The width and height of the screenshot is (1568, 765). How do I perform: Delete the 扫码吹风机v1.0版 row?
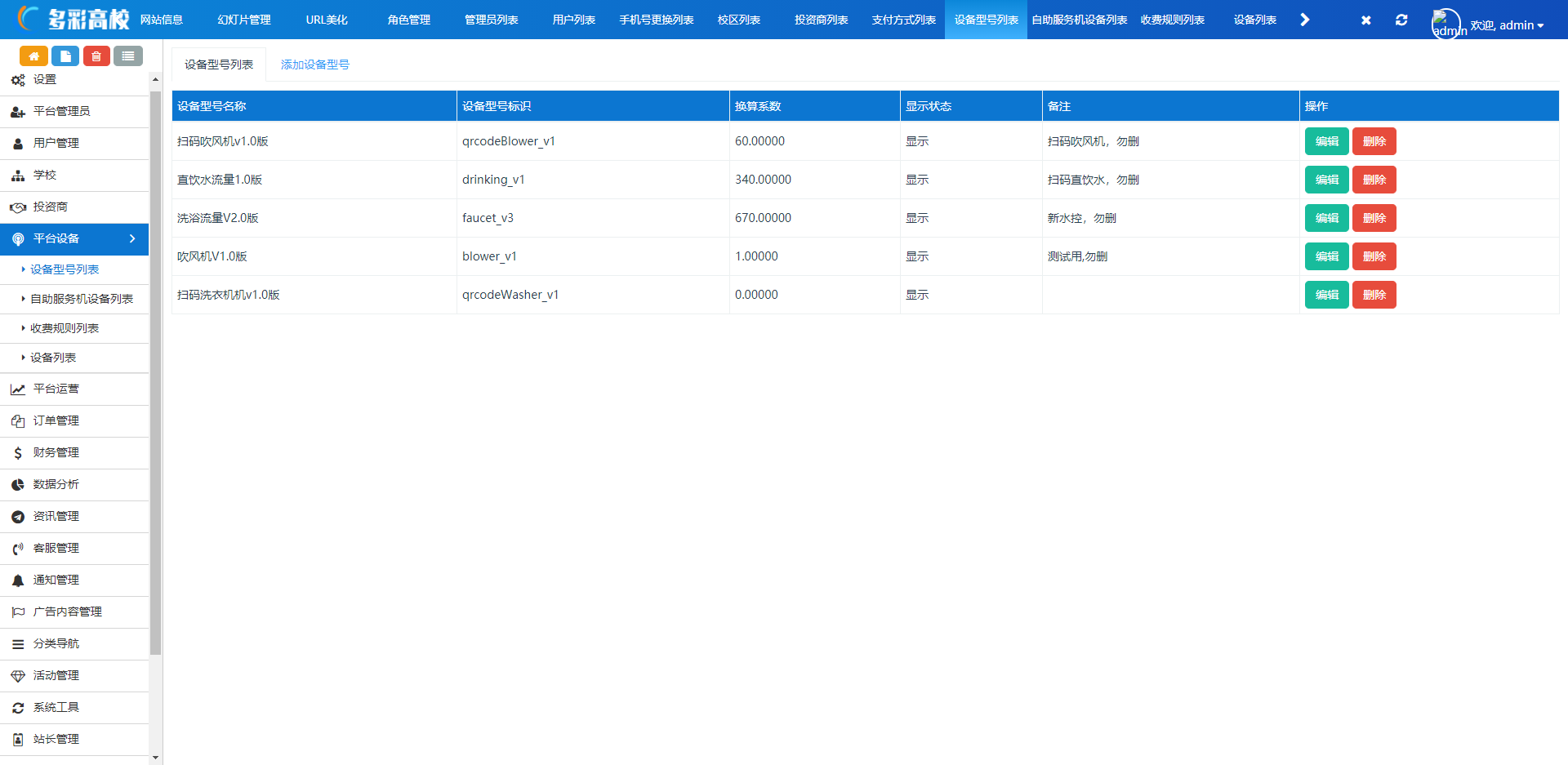pos(1374,141)
